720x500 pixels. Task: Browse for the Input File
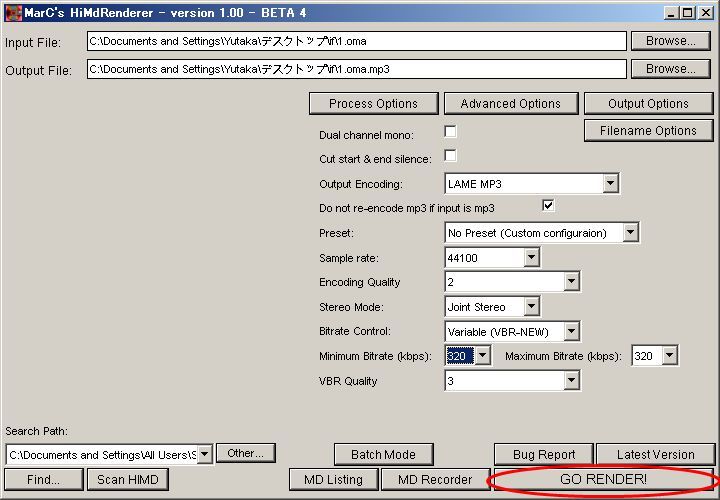pyautogui.click(x=670, y=41)
